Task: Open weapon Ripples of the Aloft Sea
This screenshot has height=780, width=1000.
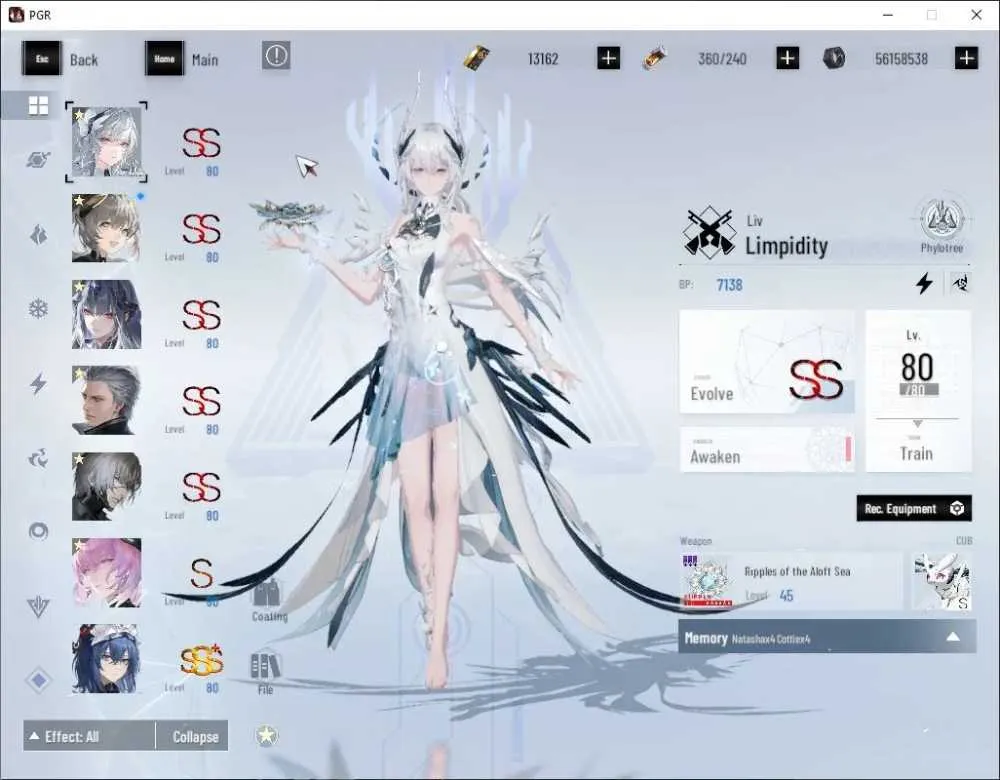Action: coord(791,582)
